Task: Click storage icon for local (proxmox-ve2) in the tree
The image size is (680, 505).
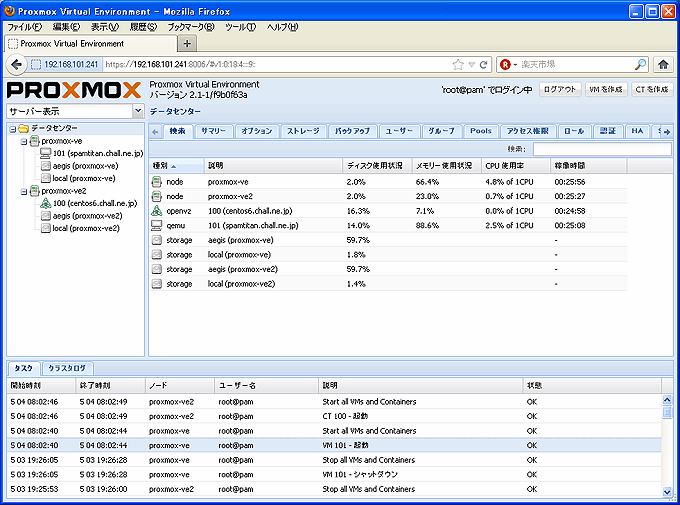Action: pos(46,228)
